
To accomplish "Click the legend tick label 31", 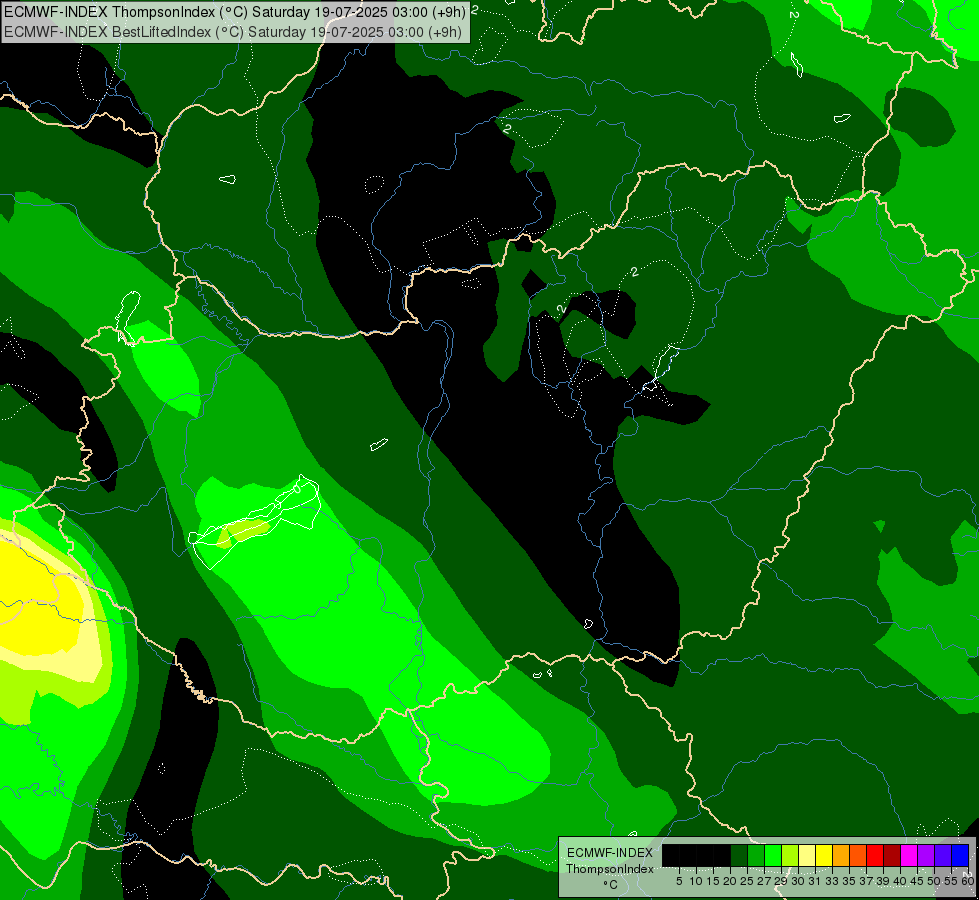I will pos(815,881).
